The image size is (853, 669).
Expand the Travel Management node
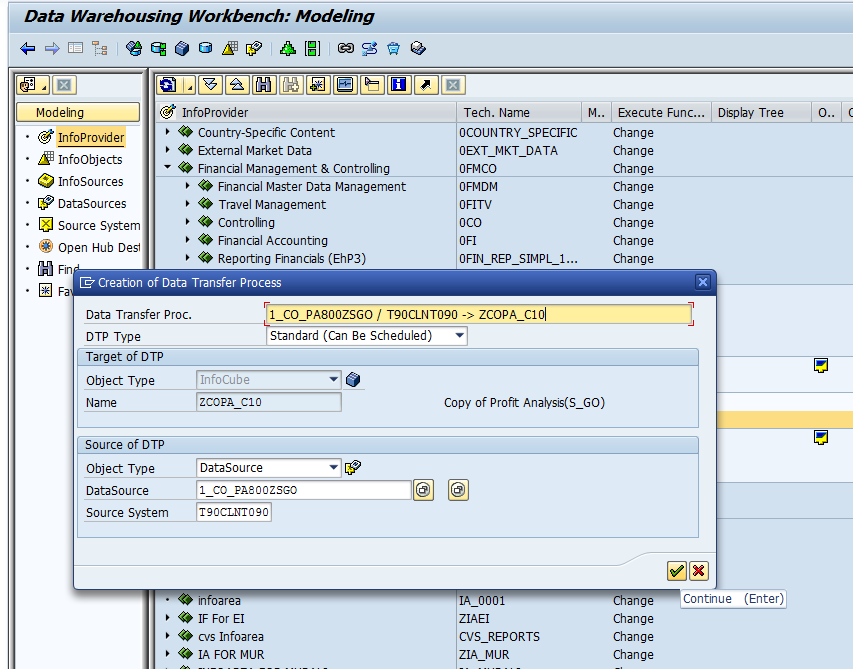[188, 204]
